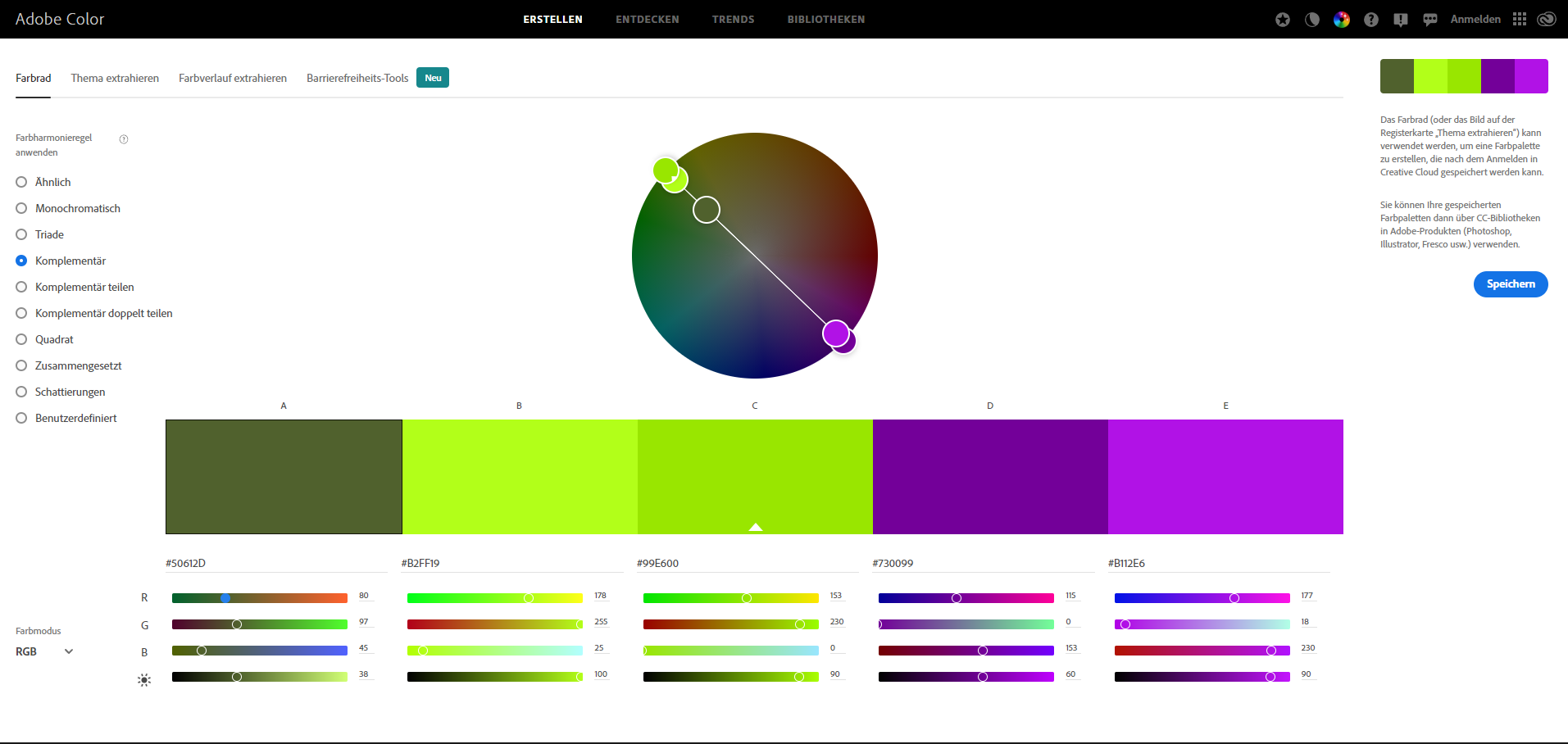Open the ENTDECKEN menu item
The height and width of the screenshot is (744, 1568).
647,20
